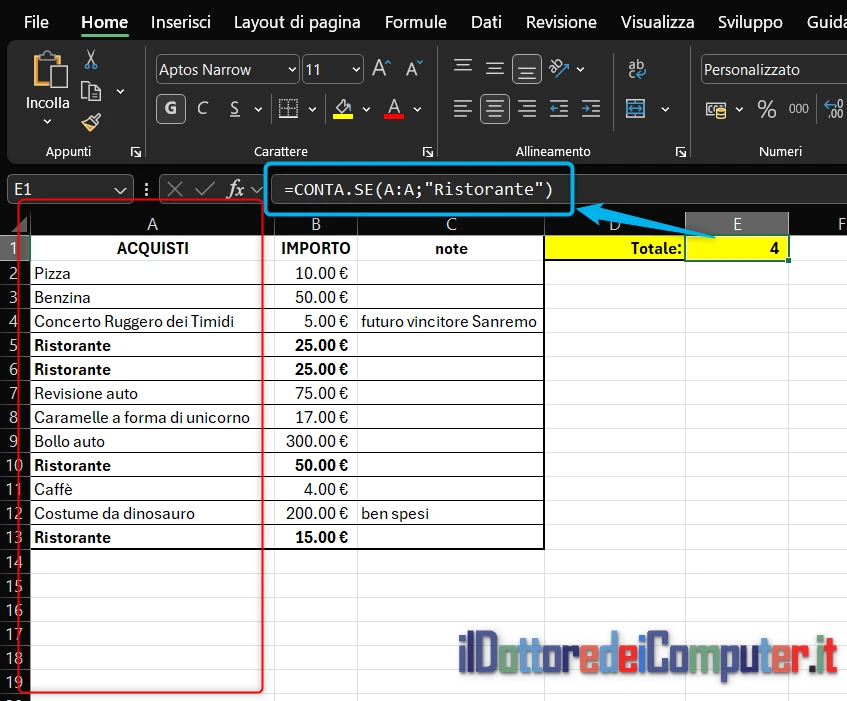Open the font size 11 dropdown
This screenshot has height=701, width=847.
coord(356,69)
